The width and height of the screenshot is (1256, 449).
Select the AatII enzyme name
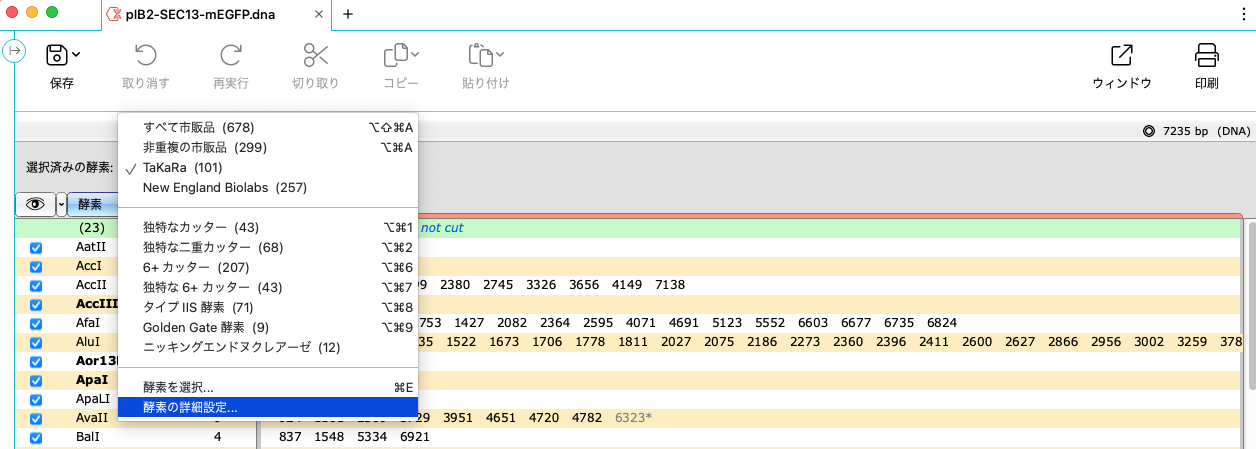[x=91, y=247]
